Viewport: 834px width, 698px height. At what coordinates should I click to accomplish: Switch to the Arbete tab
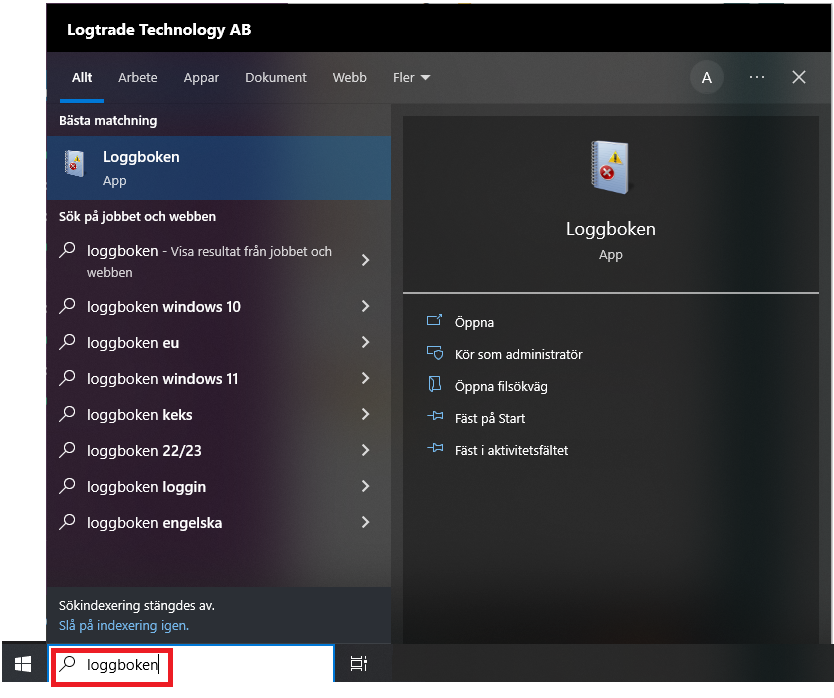click(x=138, y=78)
